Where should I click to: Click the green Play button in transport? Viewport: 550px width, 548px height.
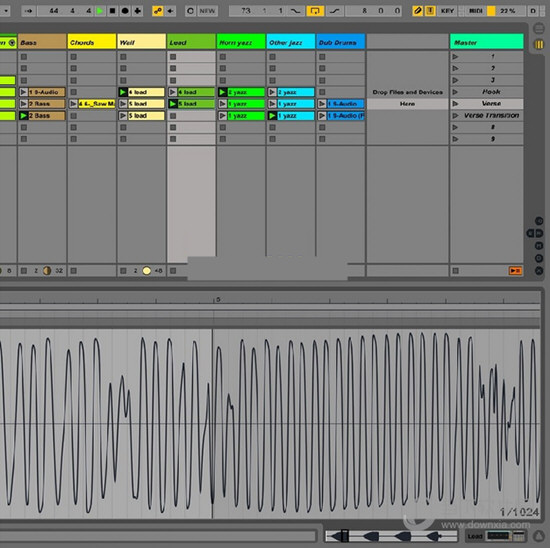[x=100, y=11]
